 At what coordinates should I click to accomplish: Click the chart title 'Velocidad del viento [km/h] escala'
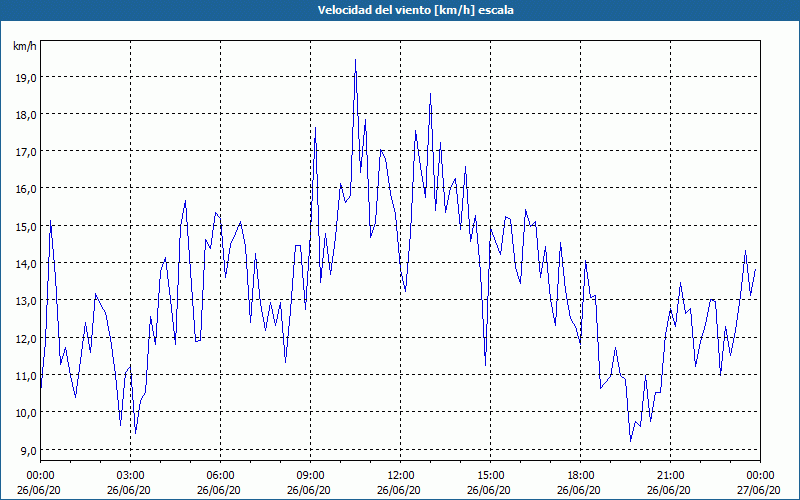coord(415,10)
